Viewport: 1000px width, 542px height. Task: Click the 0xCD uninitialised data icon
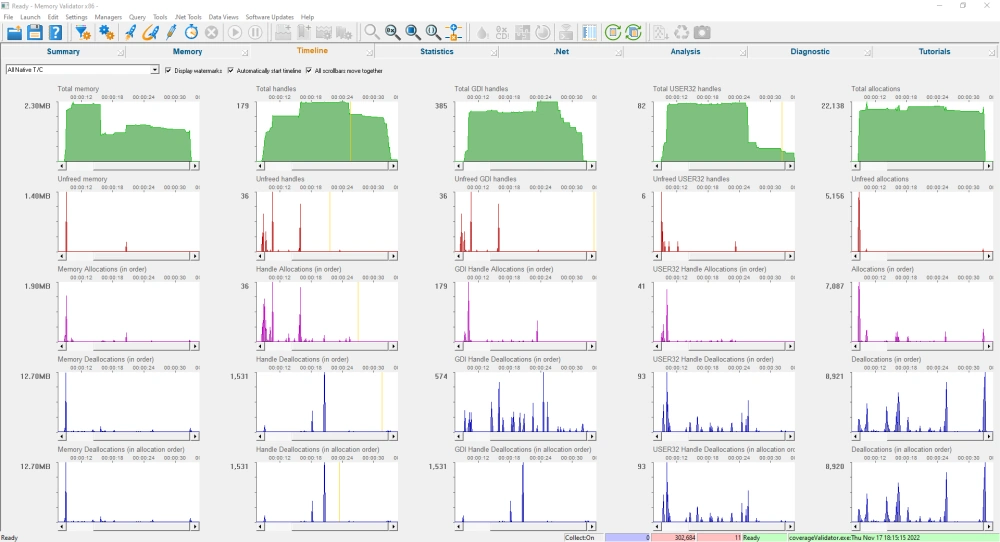point(502,33)
